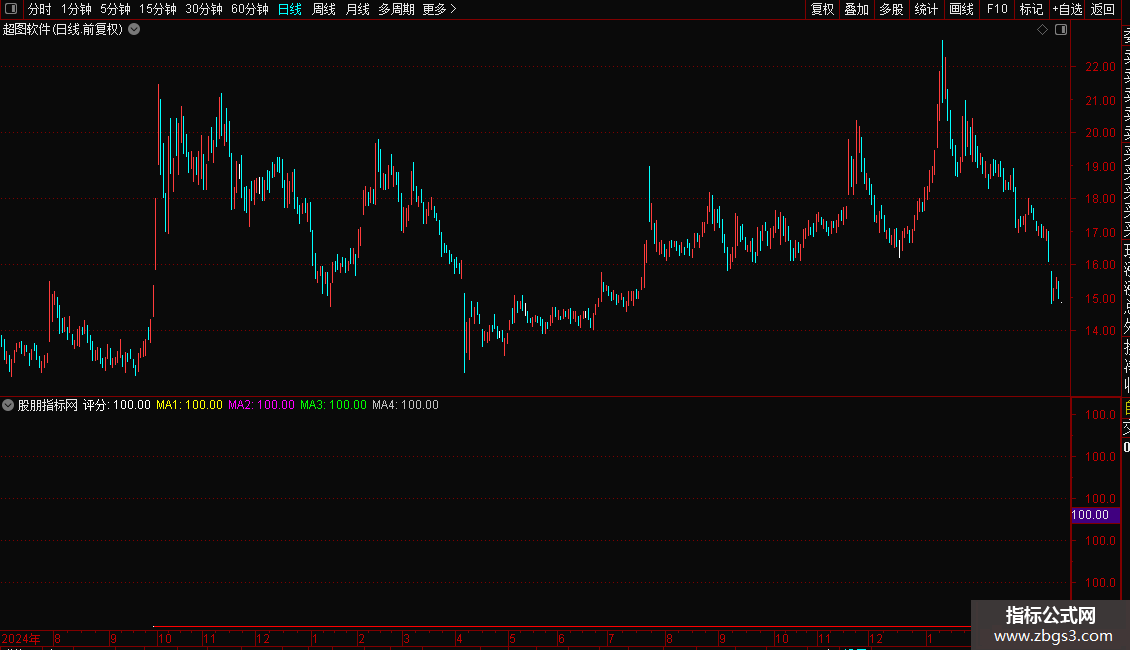The image size is (1130, 650).
Task: Click the 标记 mark button
Action: 1031,9
